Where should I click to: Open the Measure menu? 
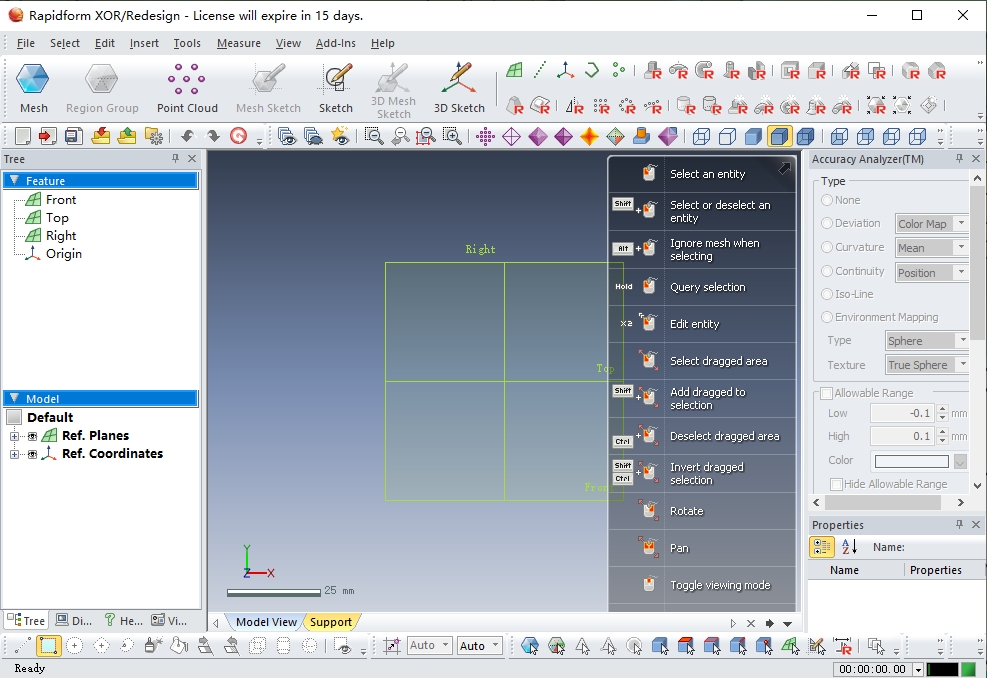pos(238,43)
